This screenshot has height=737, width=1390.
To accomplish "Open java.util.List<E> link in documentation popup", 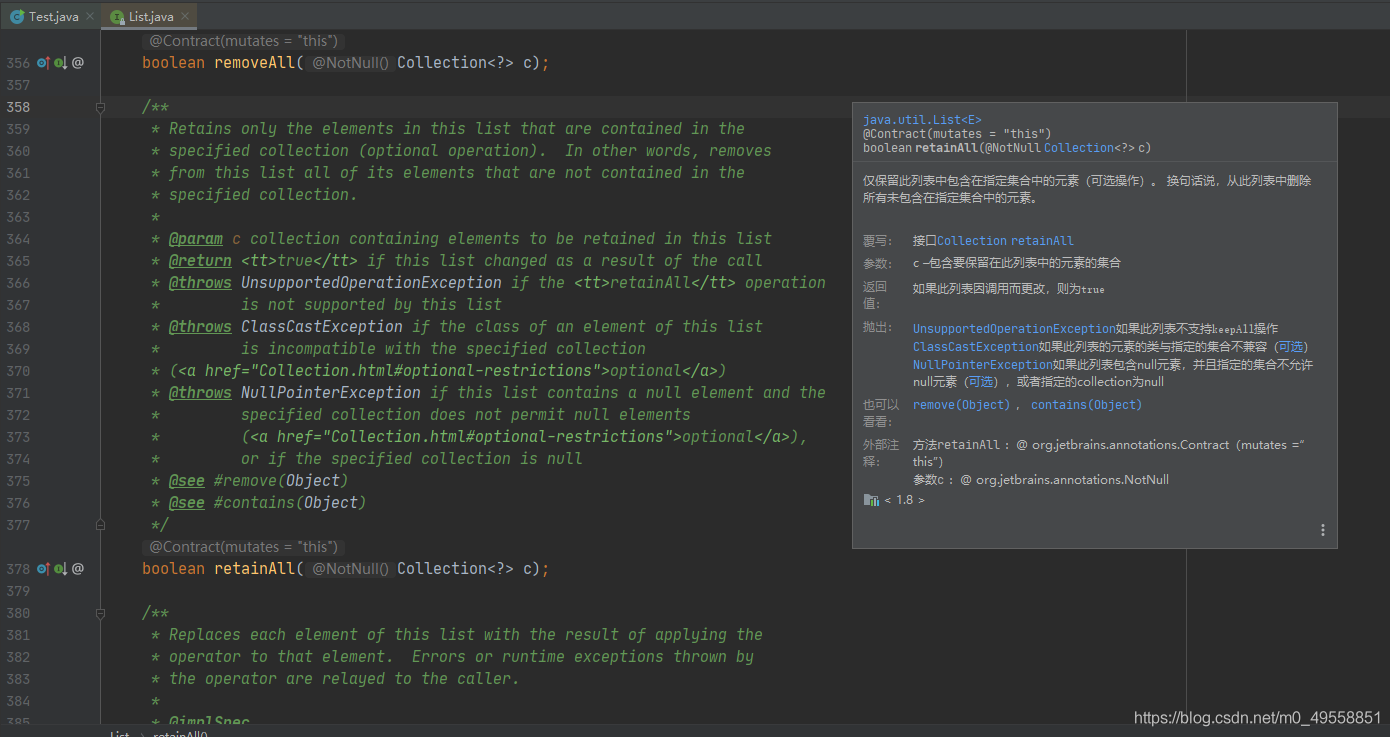I will pyautogui.click(x=922, y=120).
